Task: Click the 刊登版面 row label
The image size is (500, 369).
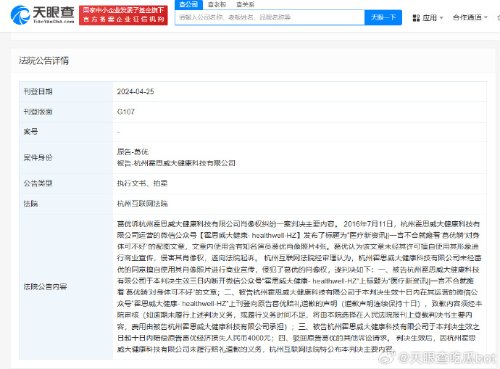Action: click(x=38, y=112)
